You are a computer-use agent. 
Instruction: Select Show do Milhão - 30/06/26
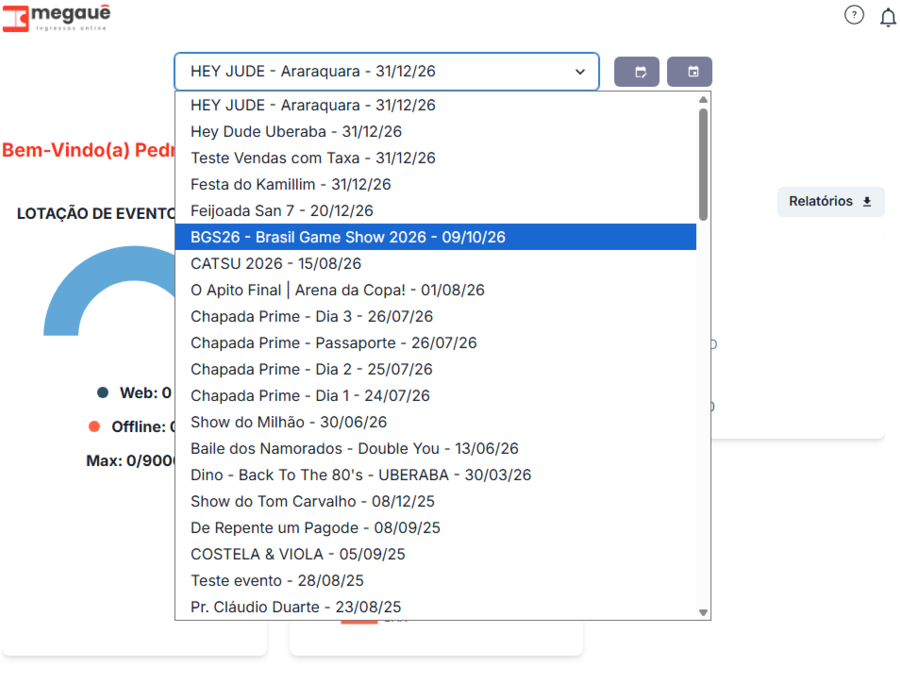click(436, 422)
